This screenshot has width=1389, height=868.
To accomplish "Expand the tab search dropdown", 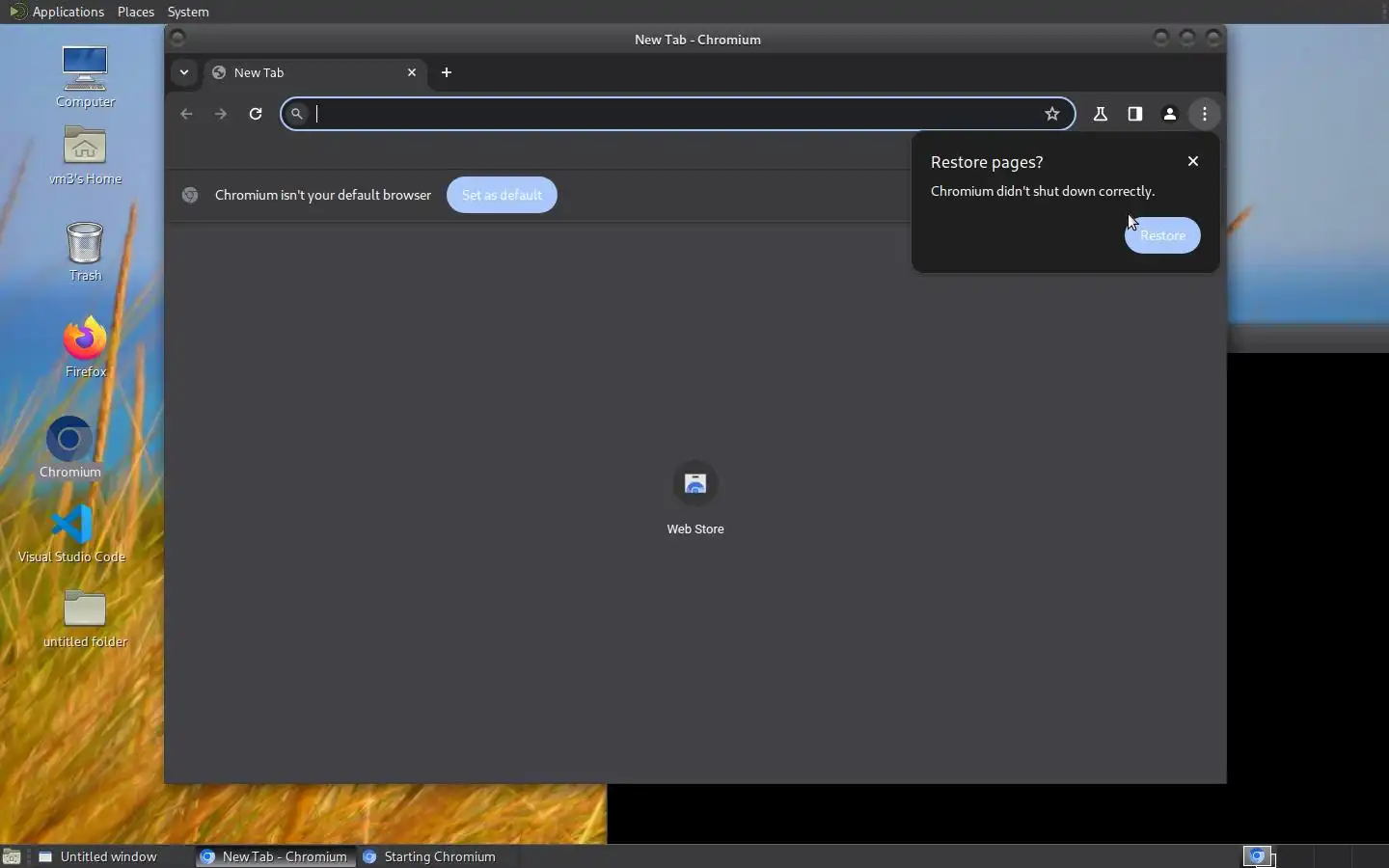I will pyautogui.click(x=184, y=72).
